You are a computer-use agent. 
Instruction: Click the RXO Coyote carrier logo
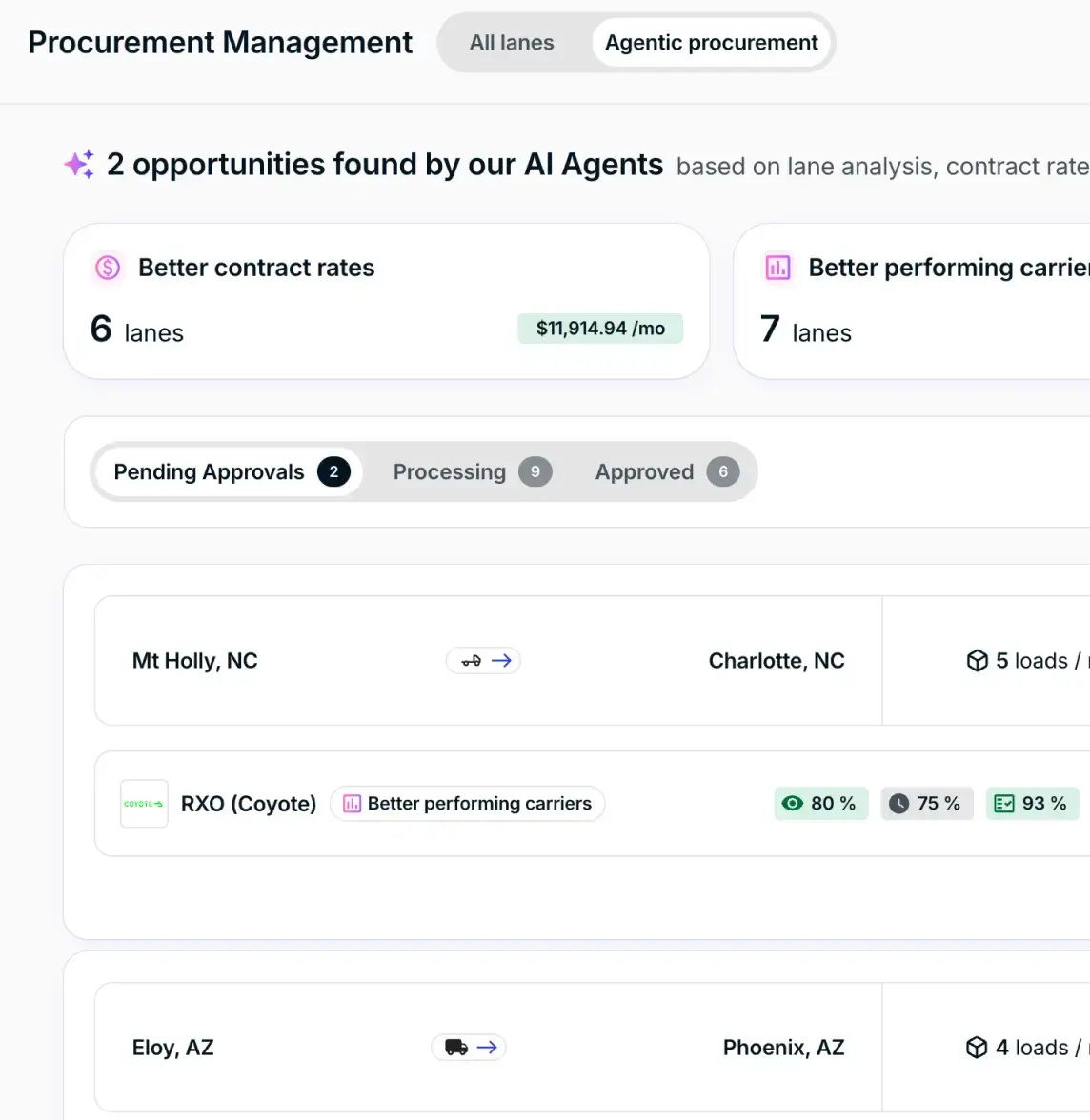pyautogui.click(x=144, y=804)
